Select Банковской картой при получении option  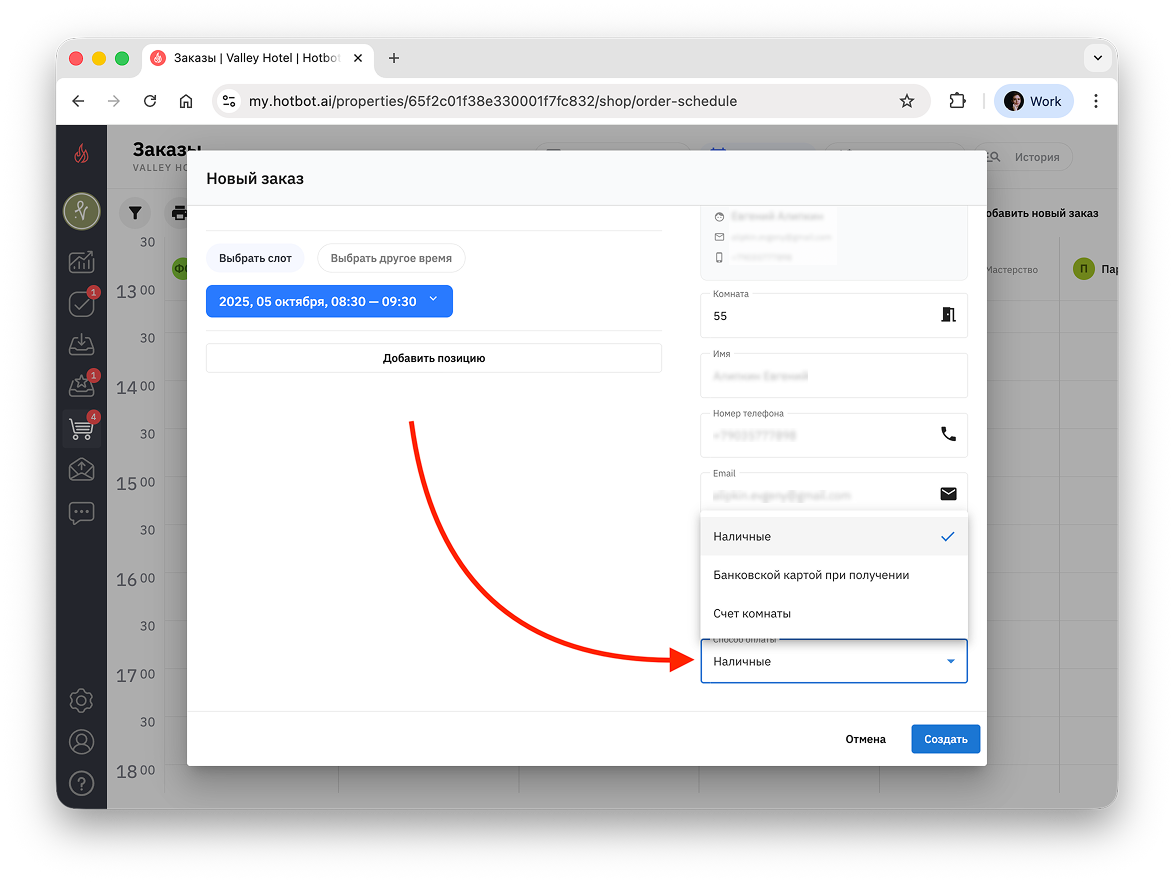(x=833, y=575)
